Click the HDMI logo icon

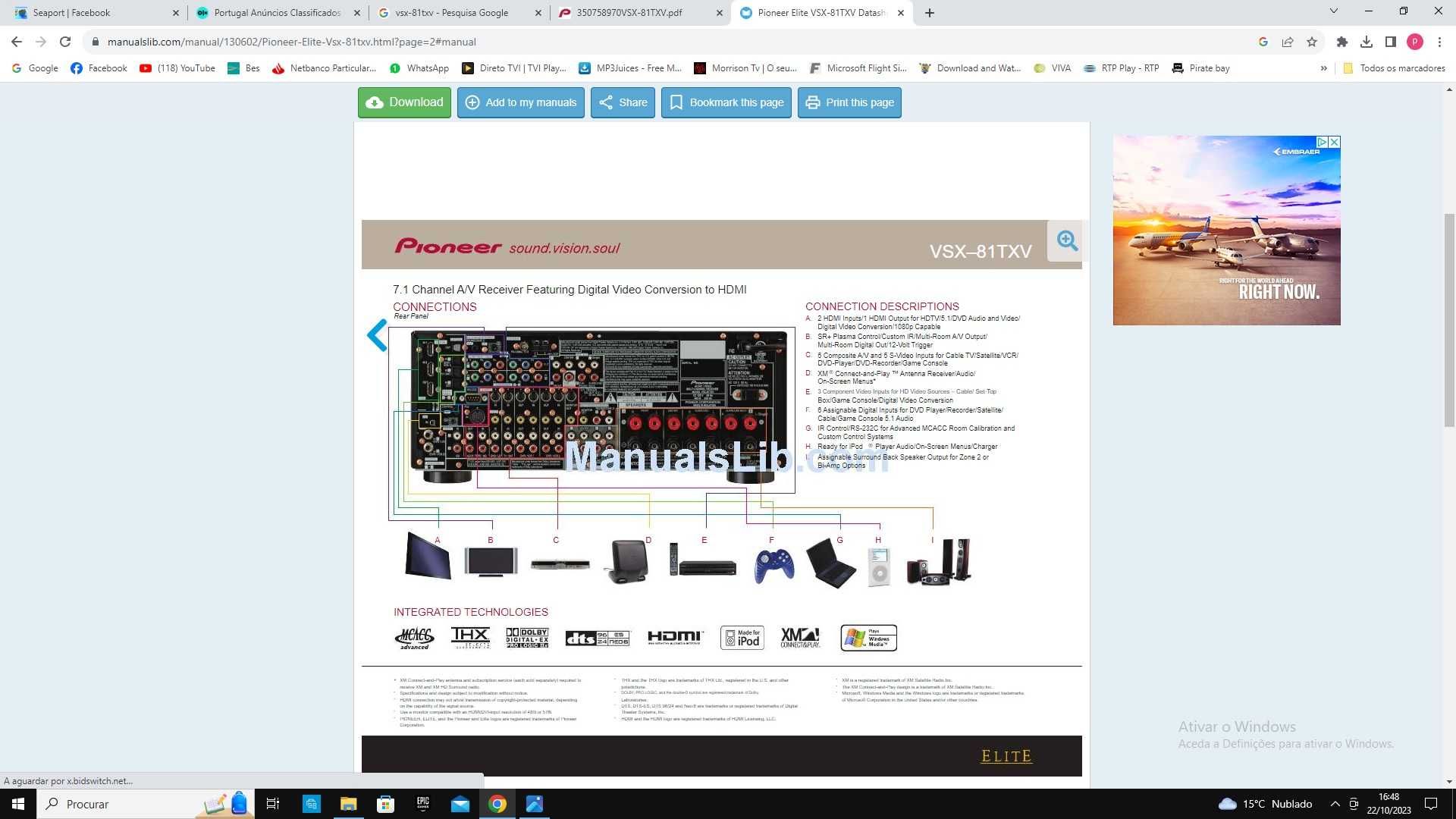(674, 638)
